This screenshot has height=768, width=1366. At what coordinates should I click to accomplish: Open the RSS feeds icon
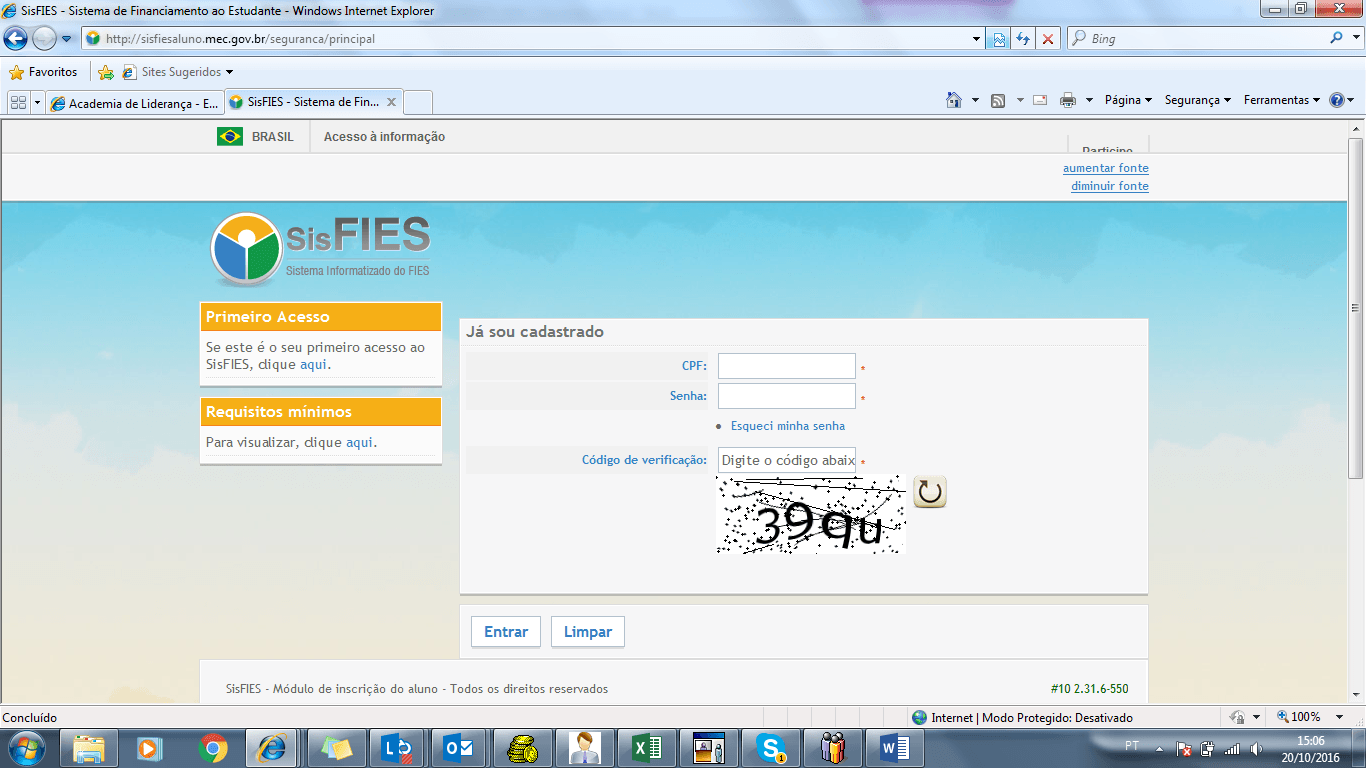point(999,100)
